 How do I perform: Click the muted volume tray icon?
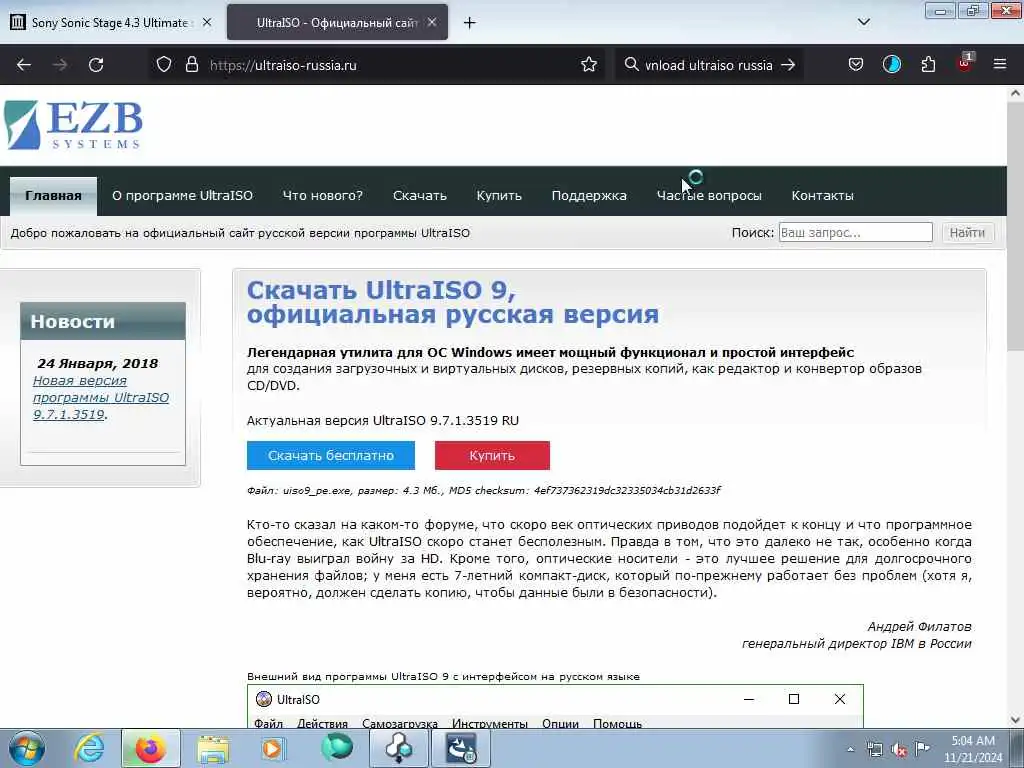click(x=899, y=749)
